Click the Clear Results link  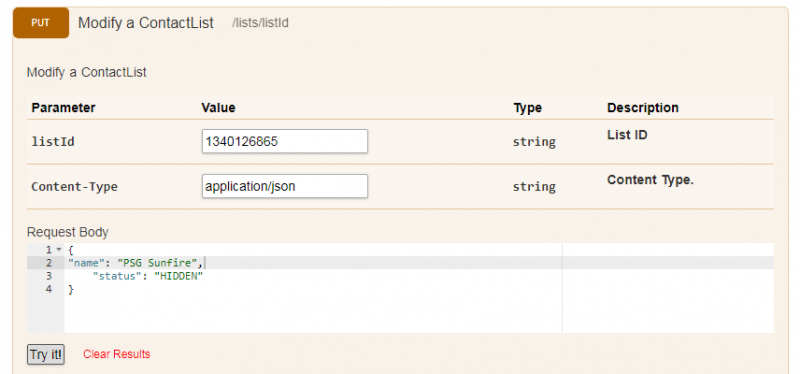pyautogui.click(x=117, y=354)
